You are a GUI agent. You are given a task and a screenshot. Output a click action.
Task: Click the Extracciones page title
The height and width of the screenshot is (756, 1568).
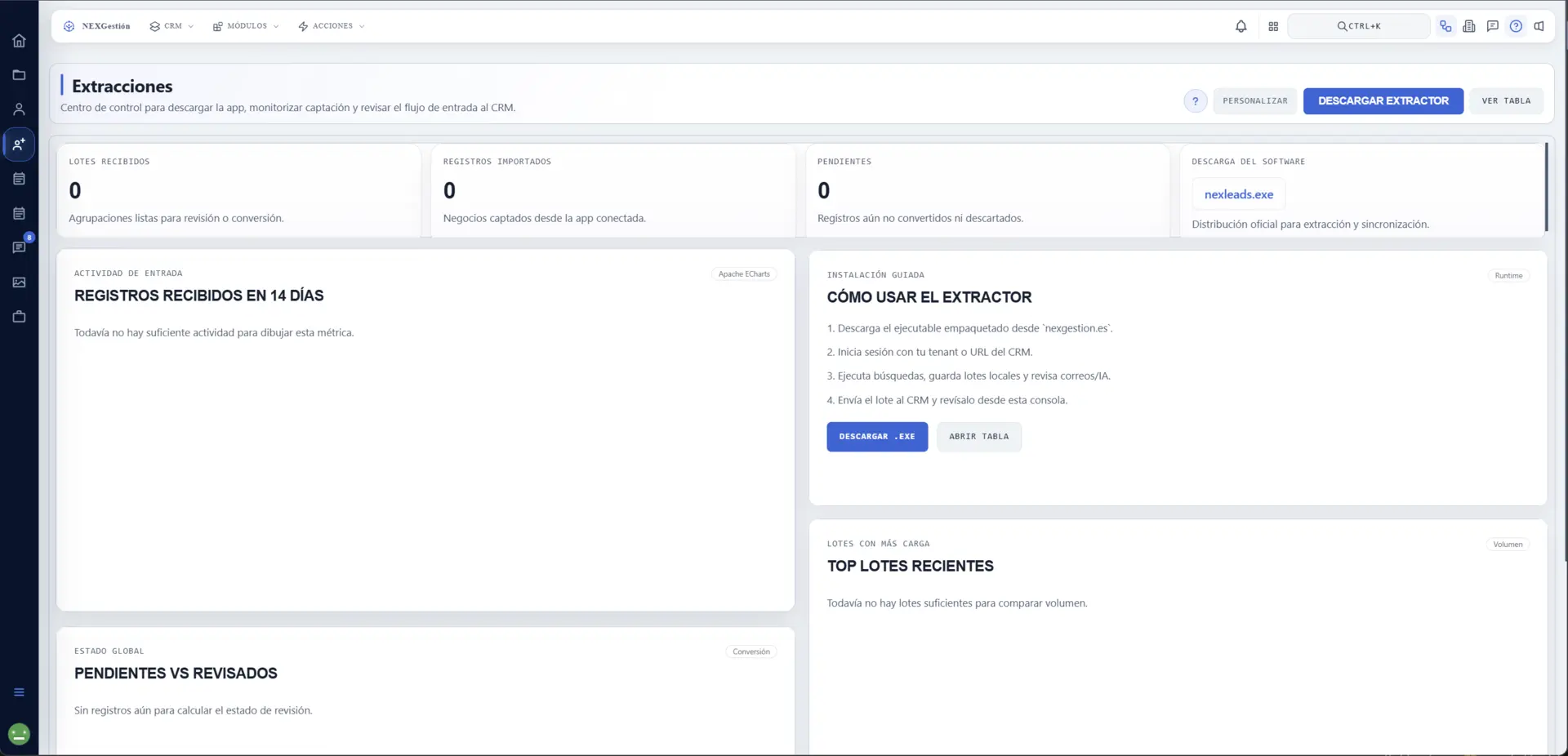tap(122, 87)
